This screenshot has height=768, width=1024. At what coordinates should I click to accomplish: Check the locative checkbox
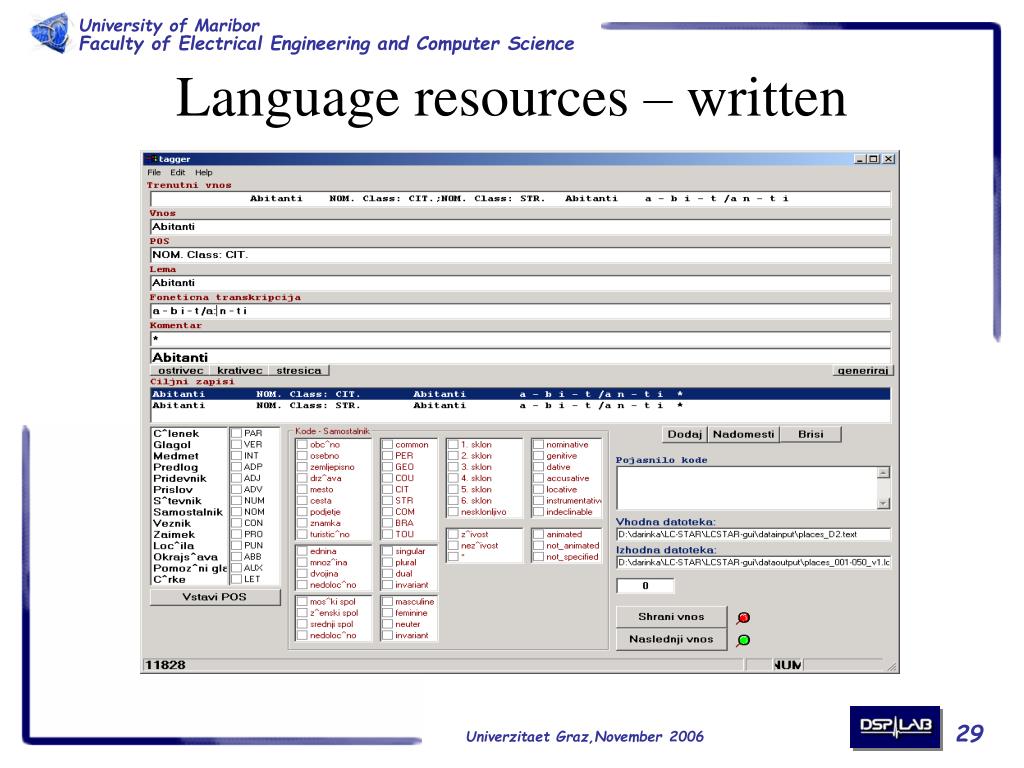(x=539, y=490)
